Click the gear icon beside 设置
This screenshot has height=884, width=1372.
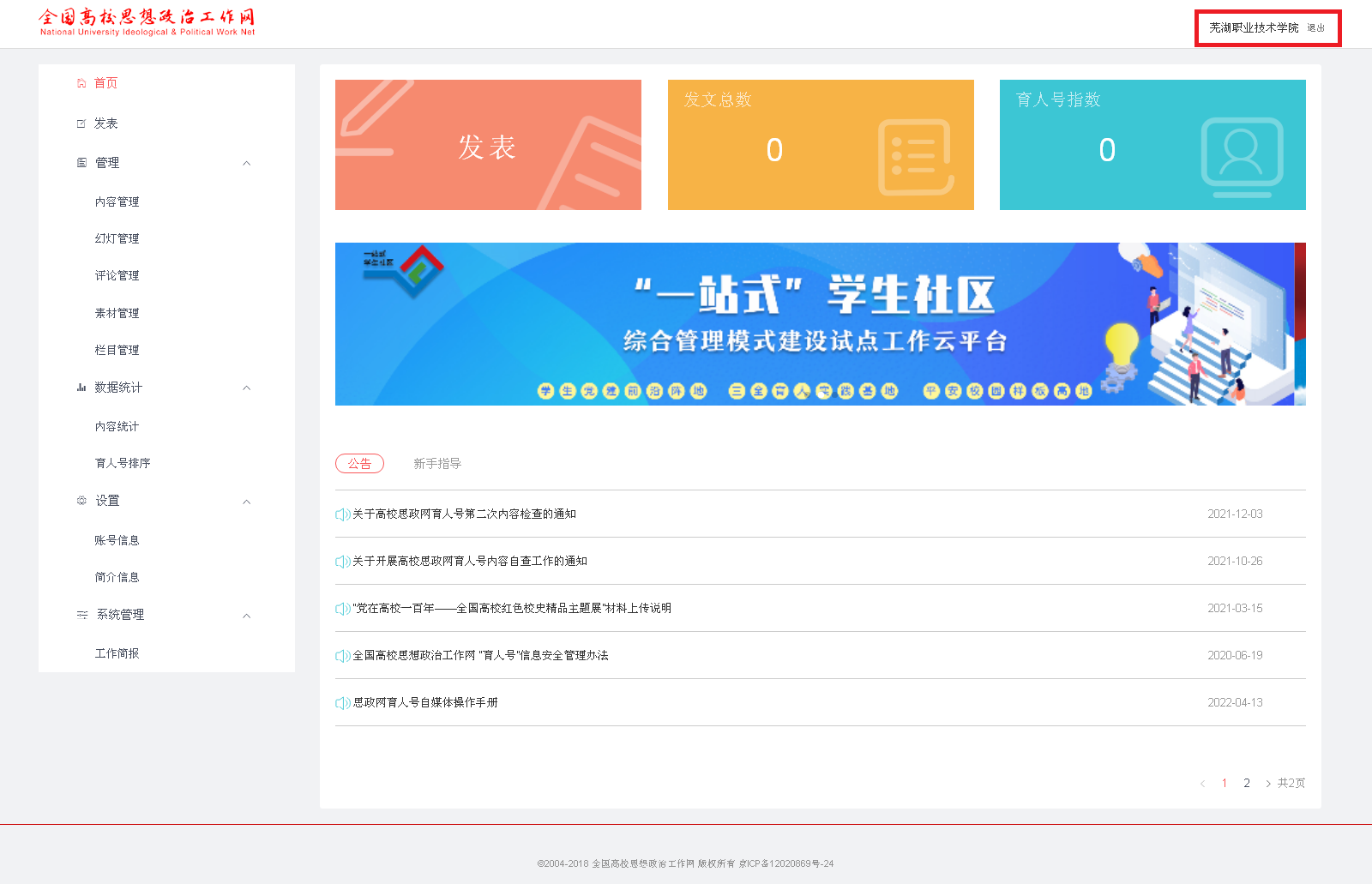pyautogui.click(x=81, y=501)
